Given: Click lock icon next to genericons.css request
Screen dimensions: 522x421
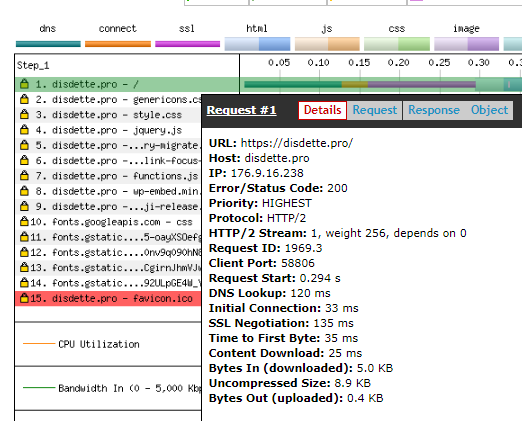Looking at the screenshot, I should pyautogui.click(x=24, y=99).
